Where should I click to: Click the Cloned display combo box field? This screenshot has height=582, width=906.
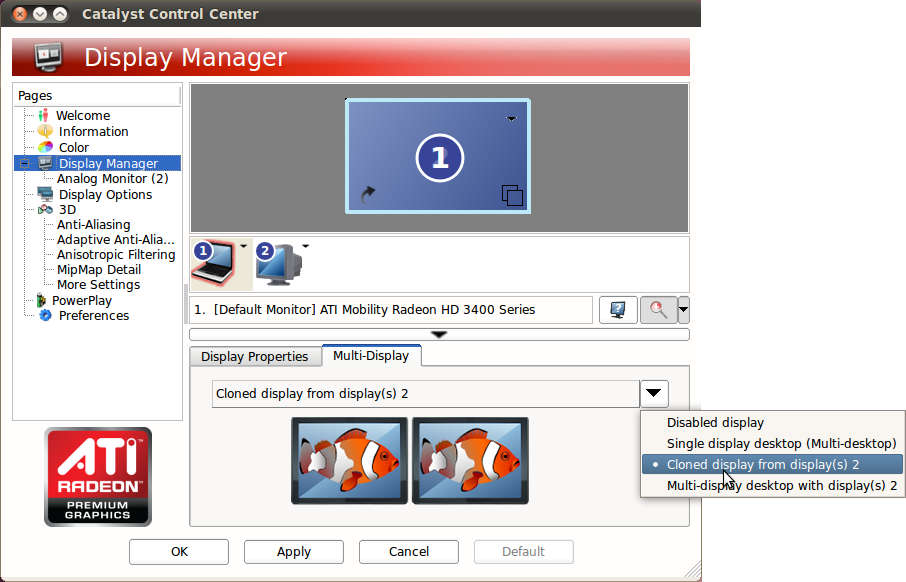point(426,394)
